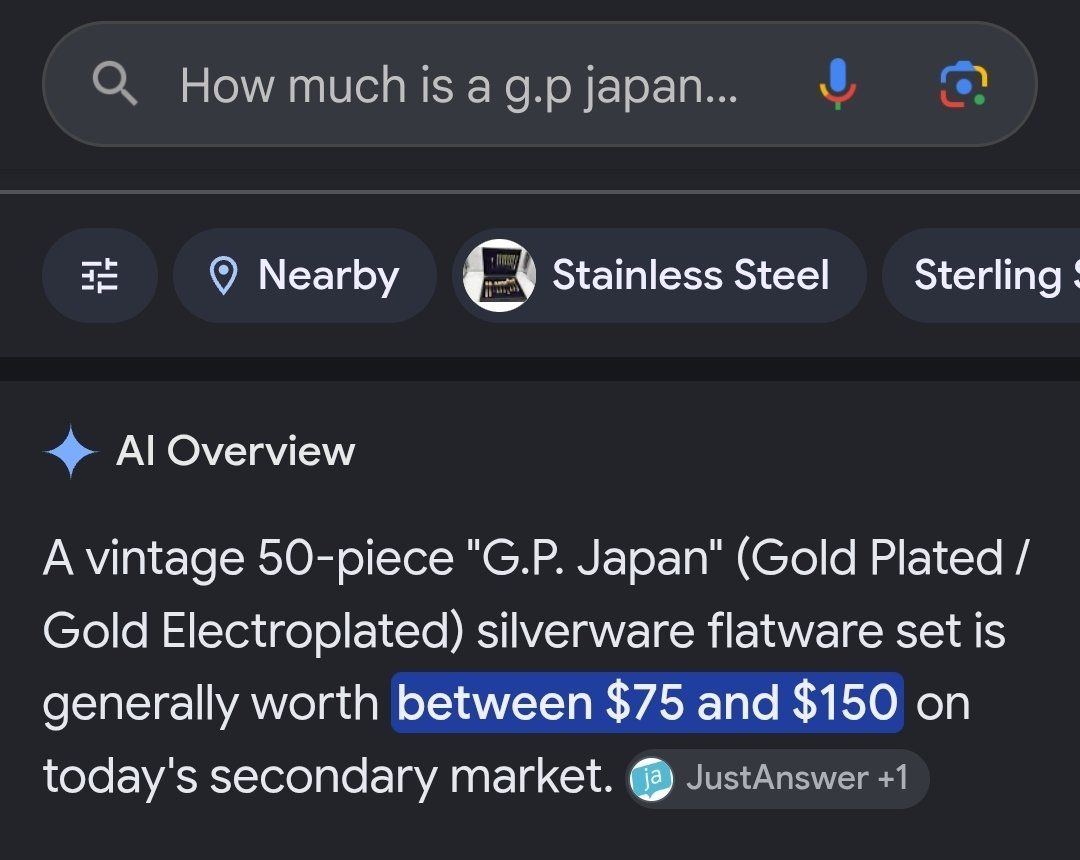This screenshot has height=860, width=1080.
Task: Click the 'A vintage 50-piece' opening text
Action: pos(248,558)
